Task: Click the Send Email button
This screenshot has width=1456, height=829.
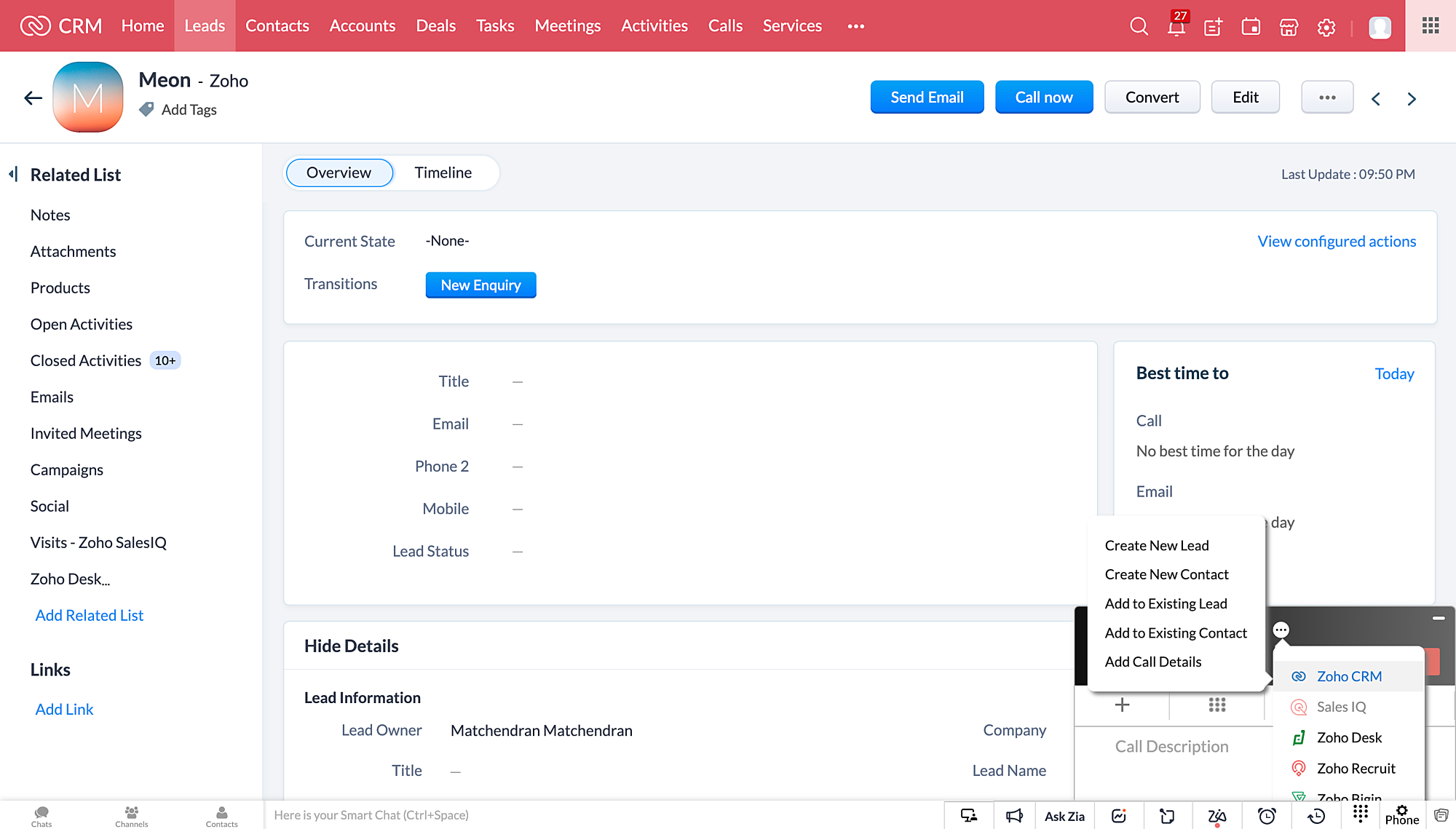Action: (927, 97)
